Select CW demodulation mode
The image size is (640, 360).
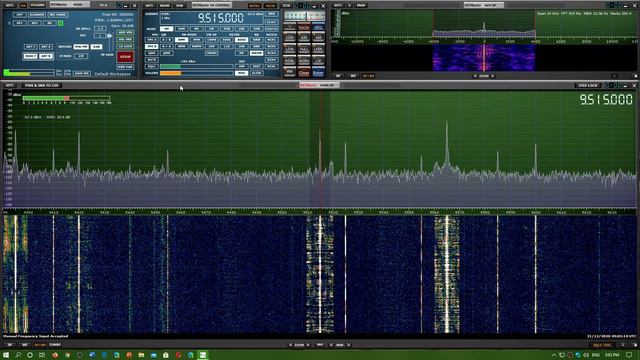[212, 29]
